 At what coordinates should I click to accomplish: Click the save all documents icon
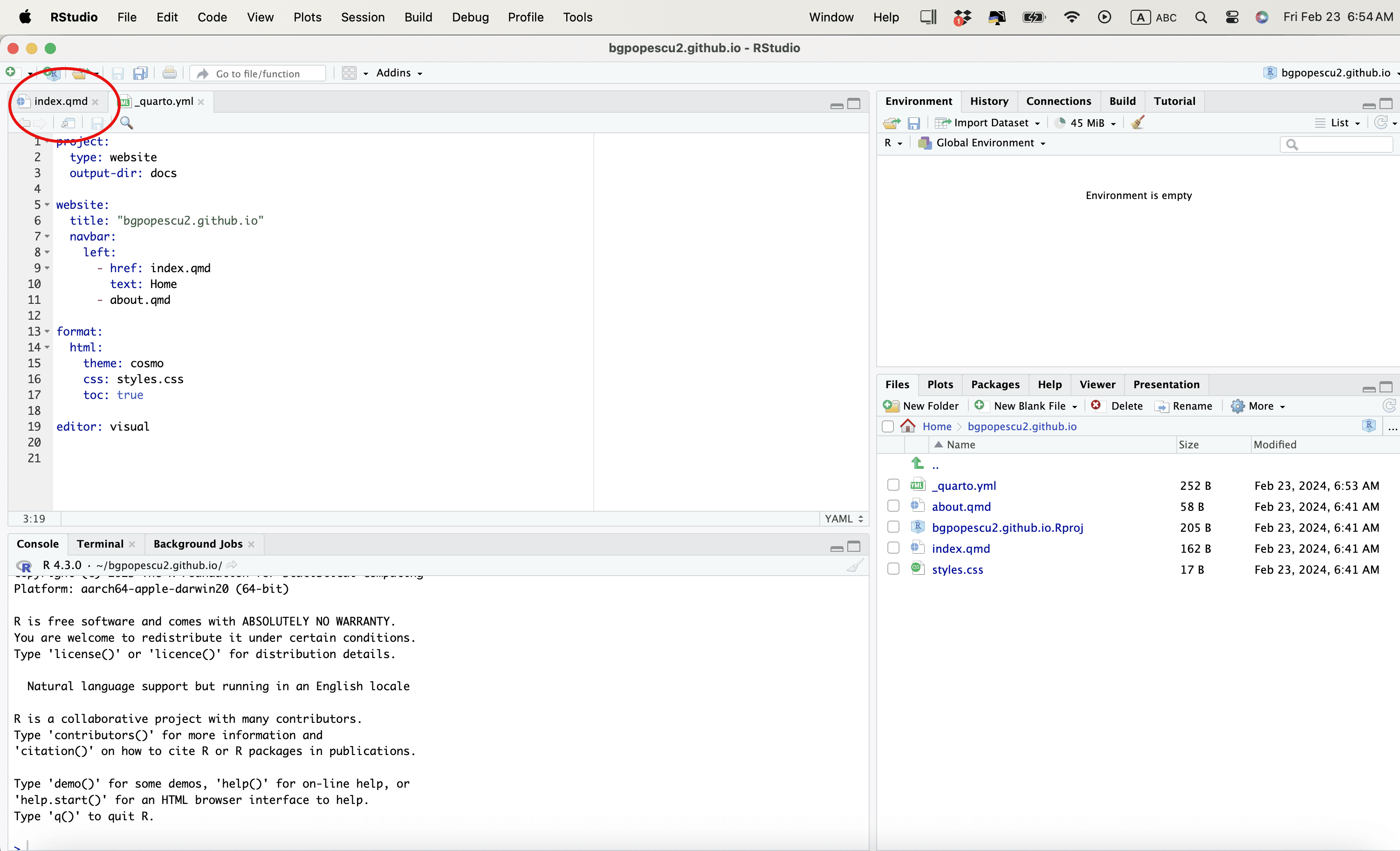[x=140, y=73]
